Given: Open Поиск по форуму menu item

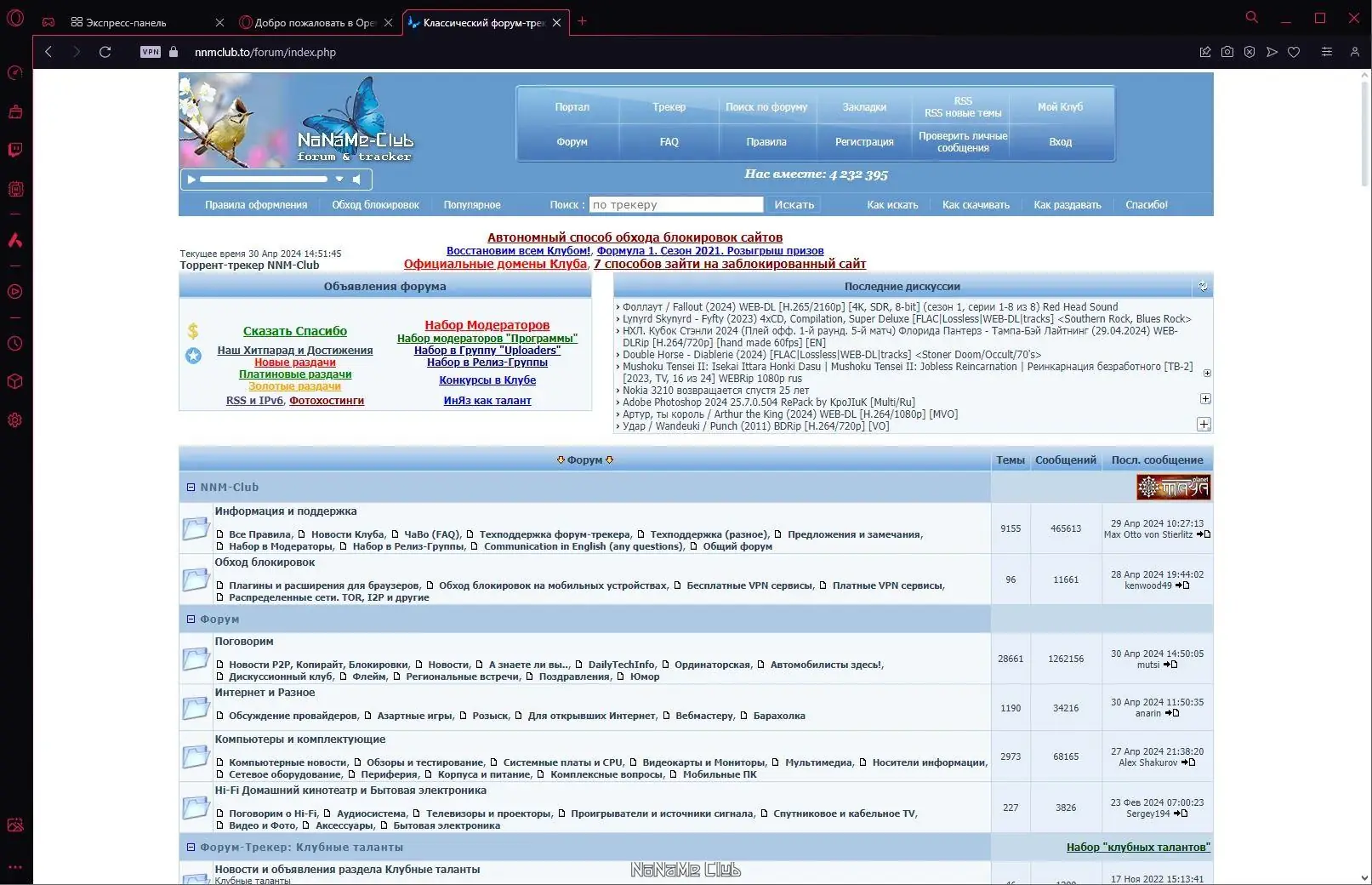Looking at the screenshot, I should (x=766, y=106).
